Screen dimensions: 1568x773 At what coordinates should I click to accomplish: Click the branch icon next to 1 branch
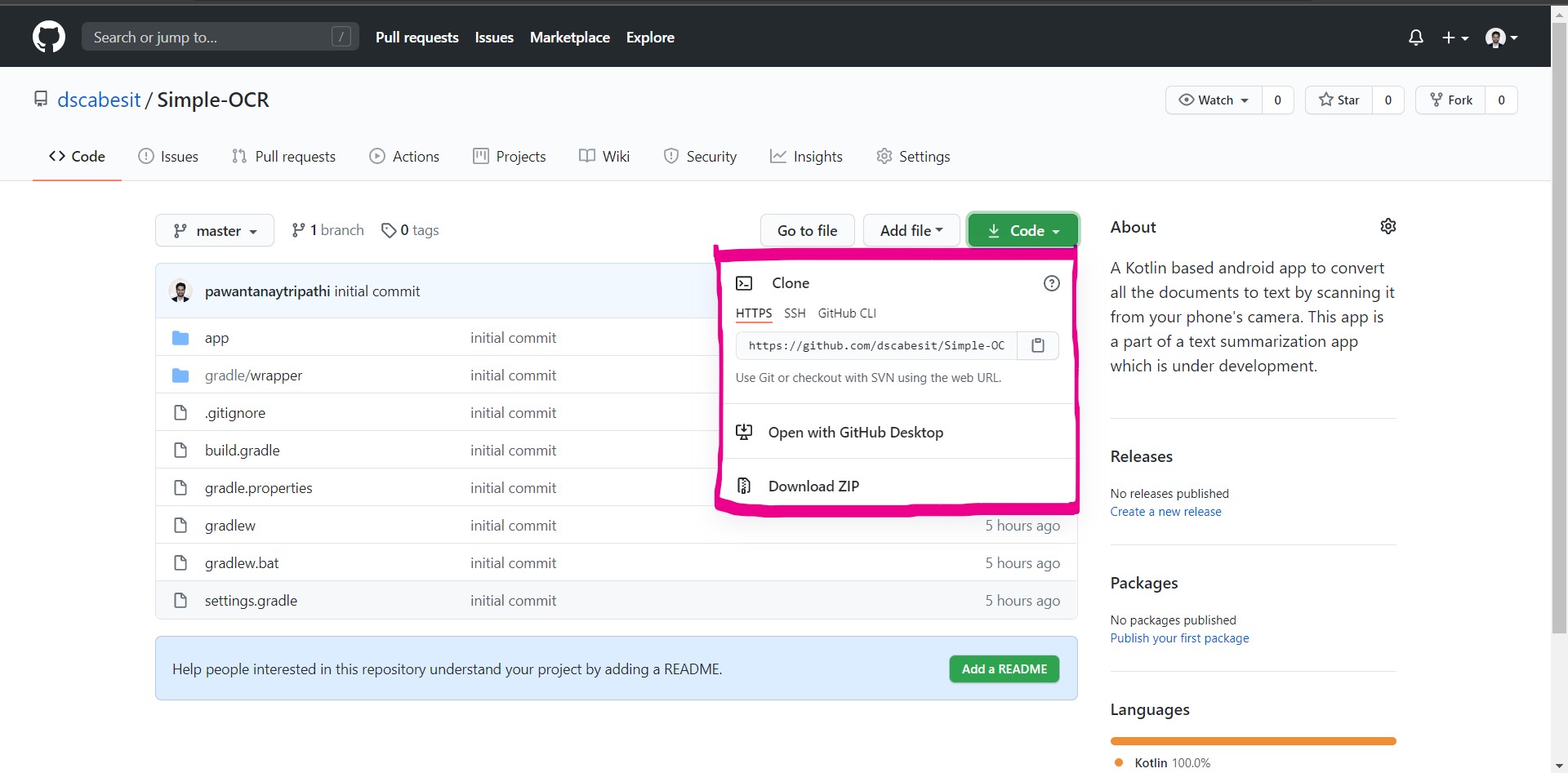tap(298, 231)
